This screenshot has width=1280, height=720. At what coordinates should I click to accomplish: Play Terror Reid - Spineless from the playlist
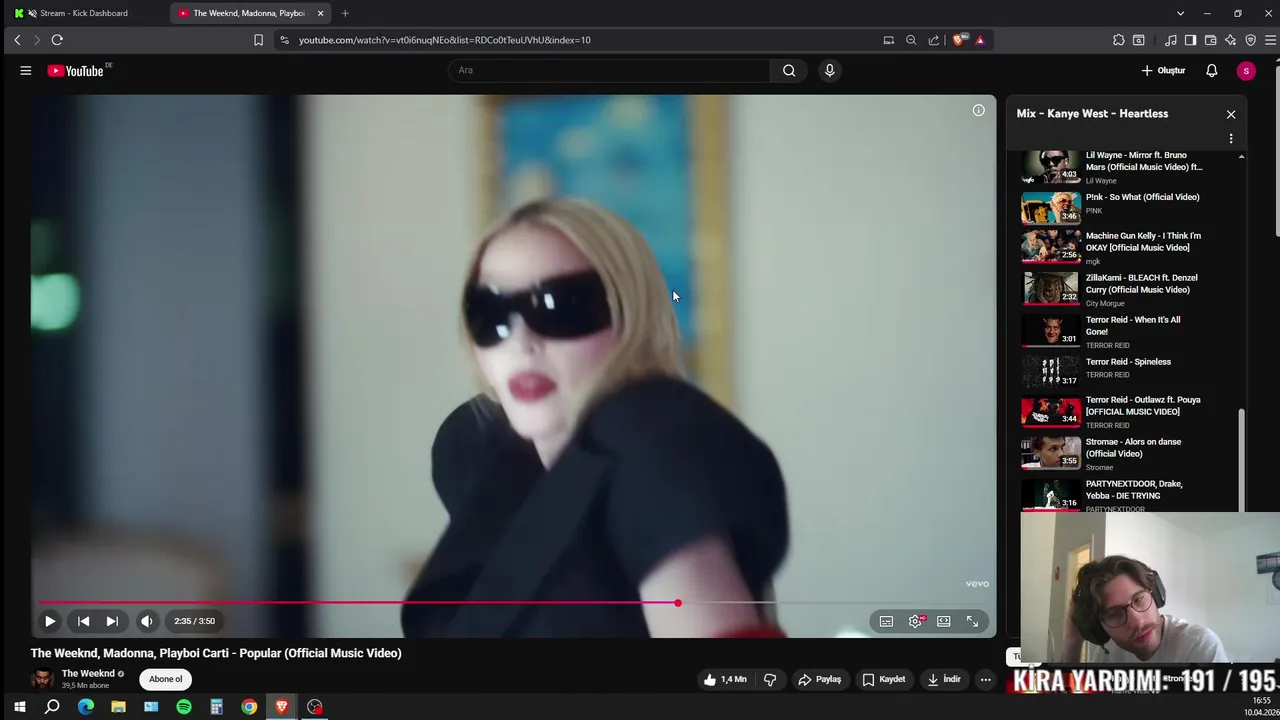coord(1128,370)
